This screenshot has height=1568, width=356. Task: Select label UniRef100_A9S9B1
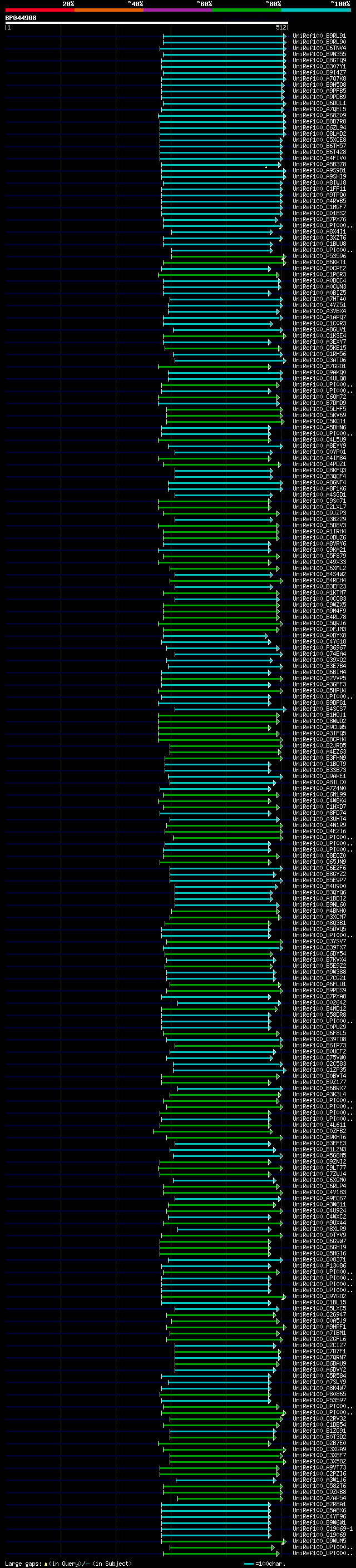319,170
